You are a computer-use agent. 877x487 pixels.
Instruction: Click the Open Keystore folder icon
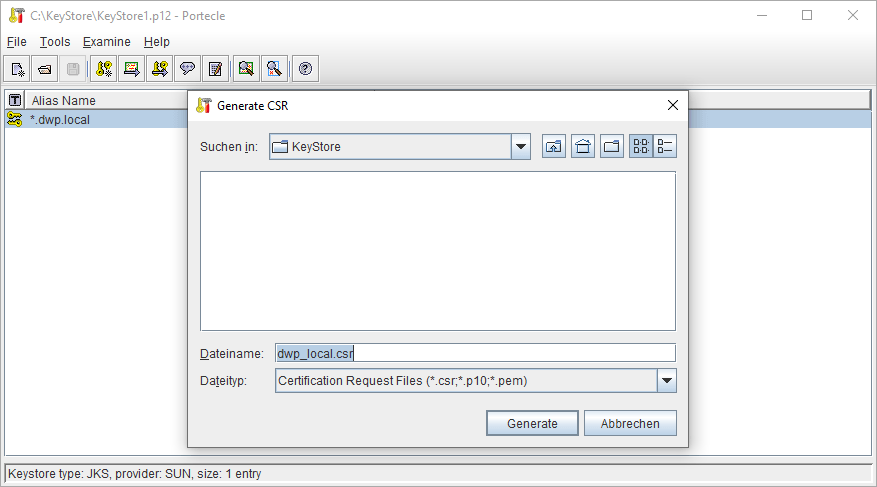point(45,69)
